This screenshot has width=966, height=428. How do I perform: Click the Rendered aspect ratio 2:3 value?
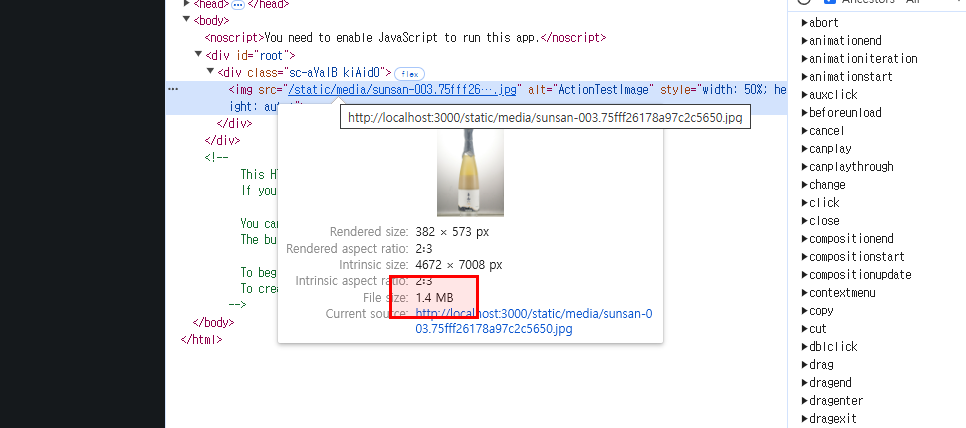pos(424,249)
